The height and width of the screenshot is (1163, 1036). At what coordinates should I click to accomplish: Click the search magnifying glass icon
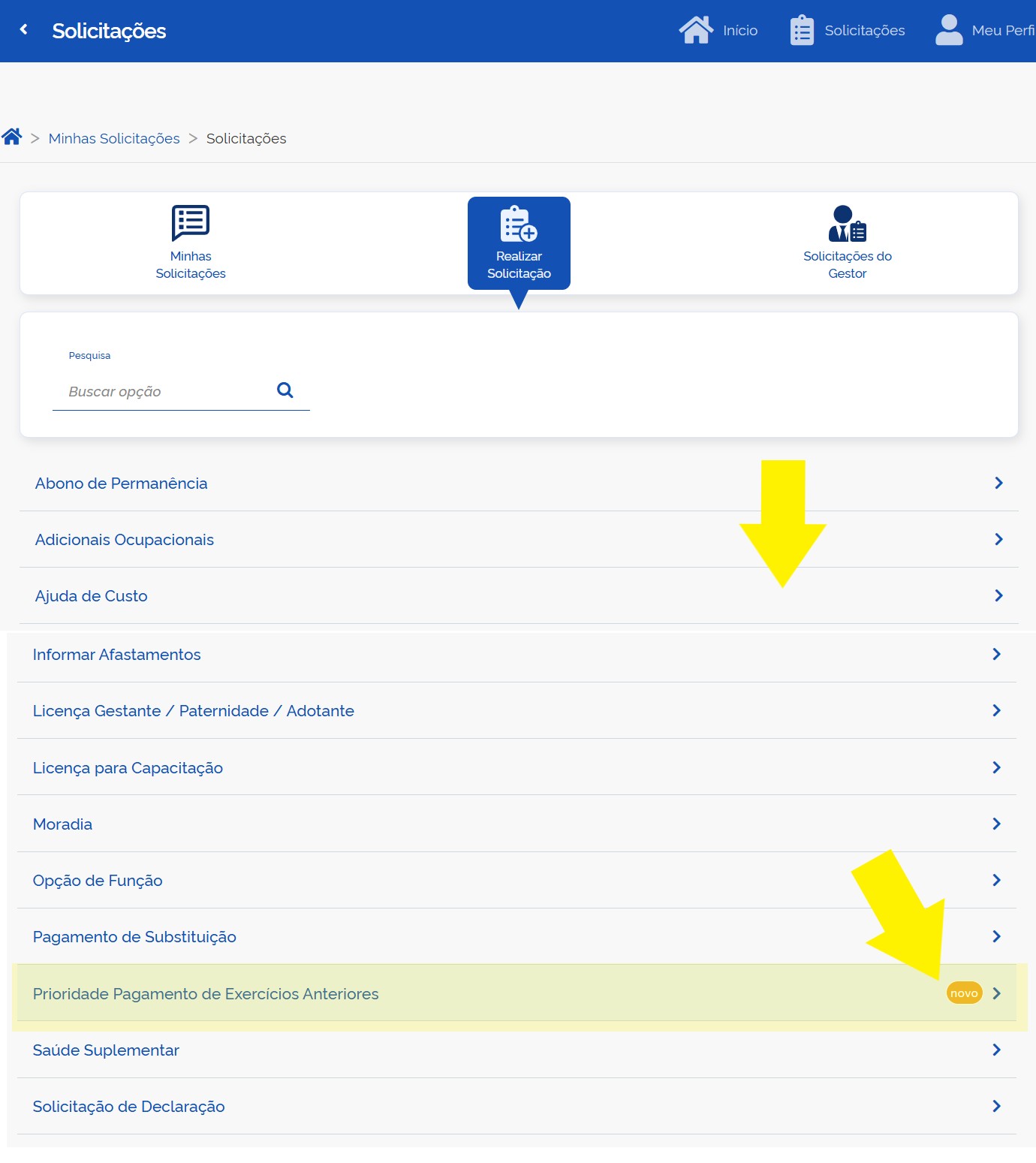click(x=285, y=390)
